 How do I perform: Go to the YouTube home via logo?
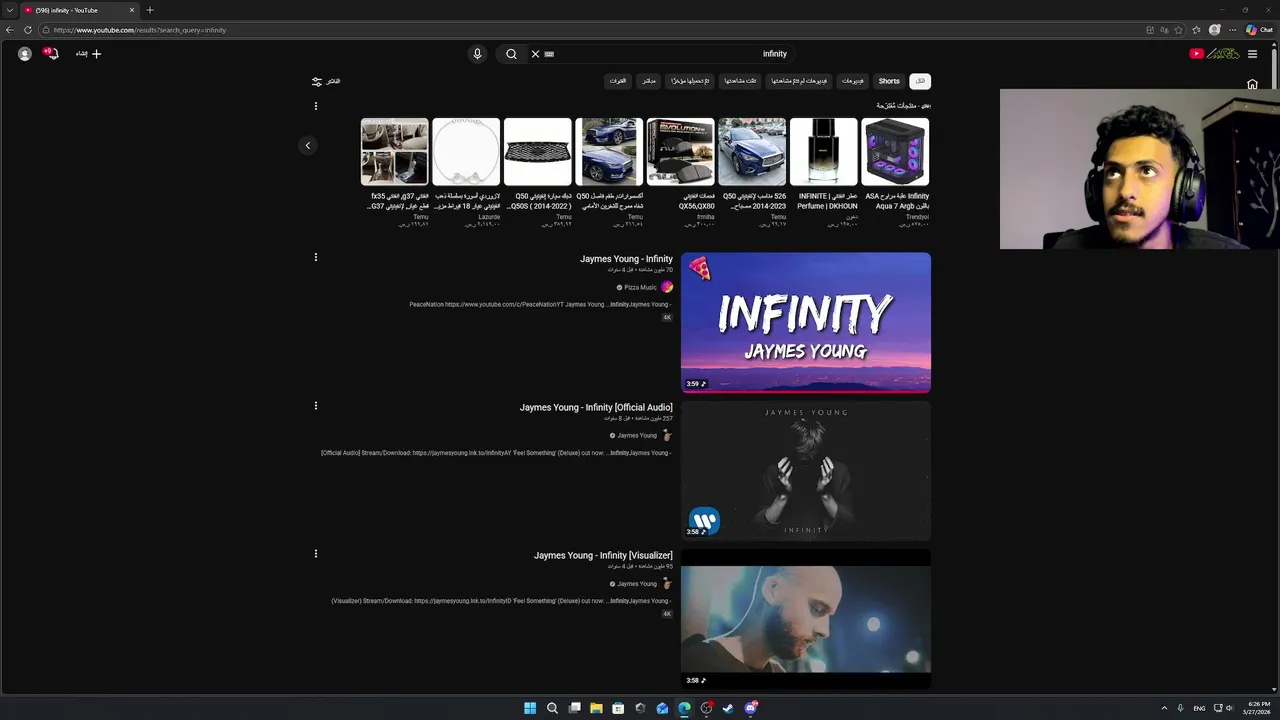click(x=1214, y=54)
